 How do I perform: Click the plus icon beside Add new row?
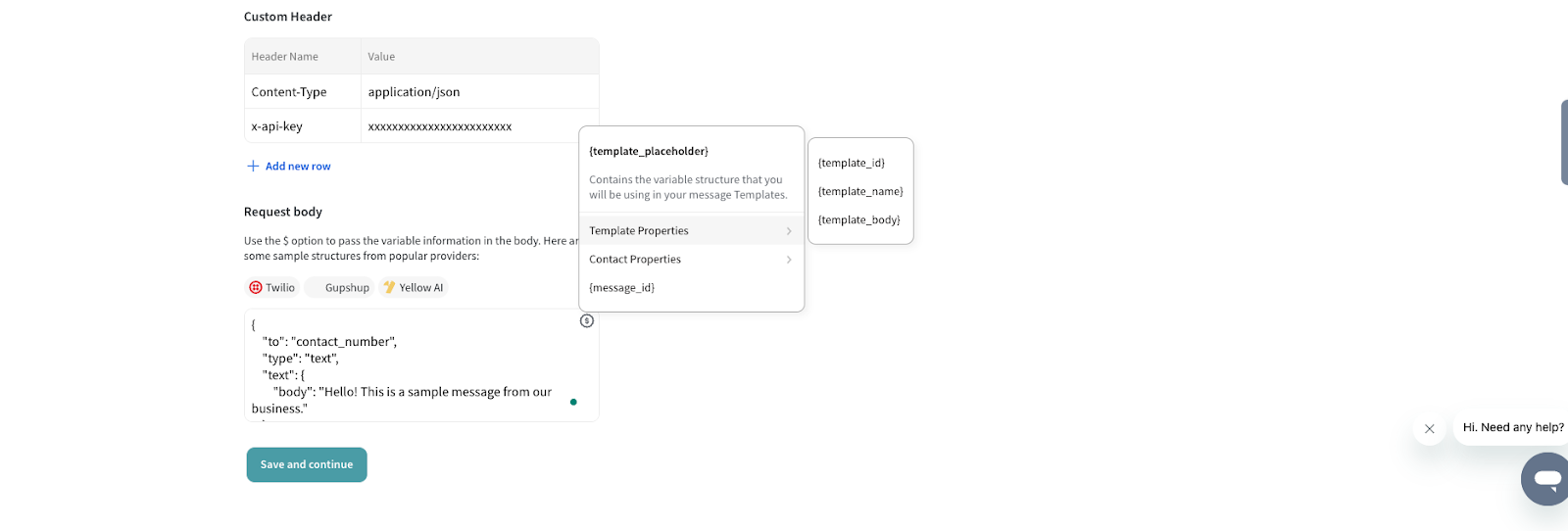coord(253,167)
